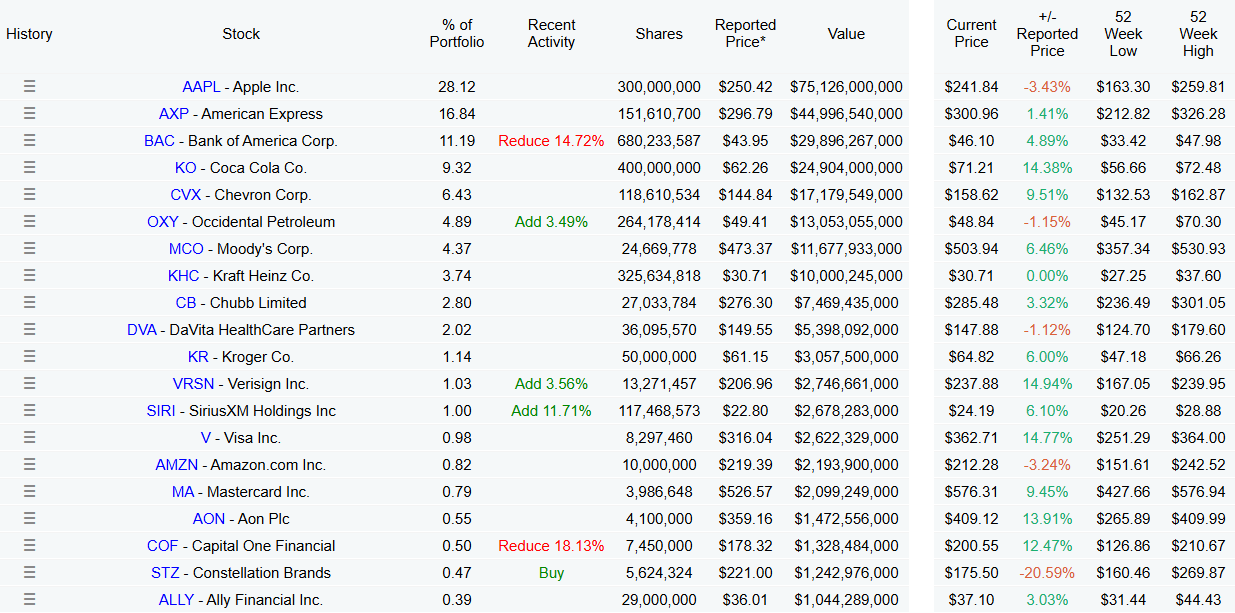
Task: Open the CB ticker link
Action: click(186, 303)
